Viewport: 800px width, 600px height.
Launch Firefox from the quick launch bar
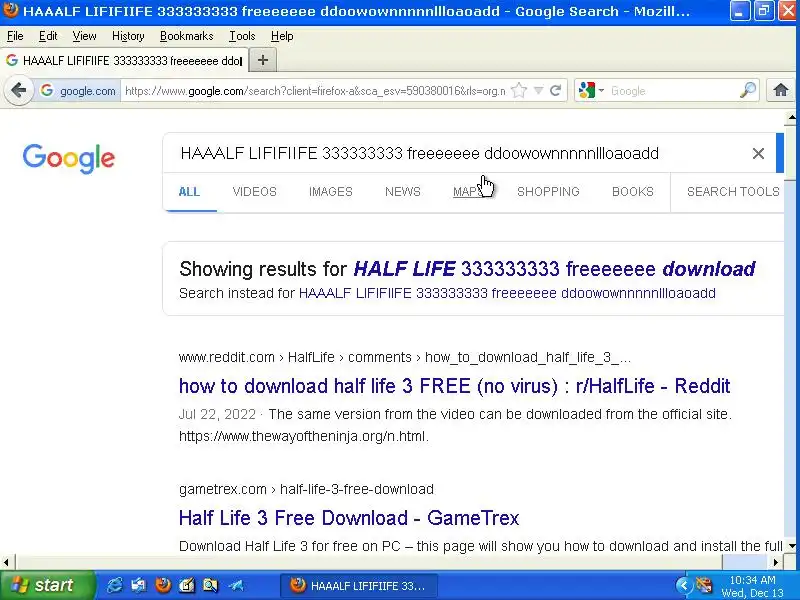click(163, 585)
